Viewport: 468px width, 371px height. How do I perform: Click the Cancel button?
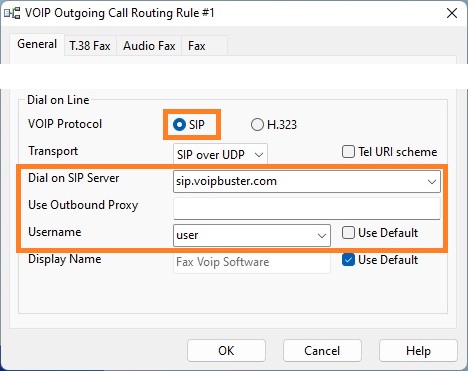point(322,351)
